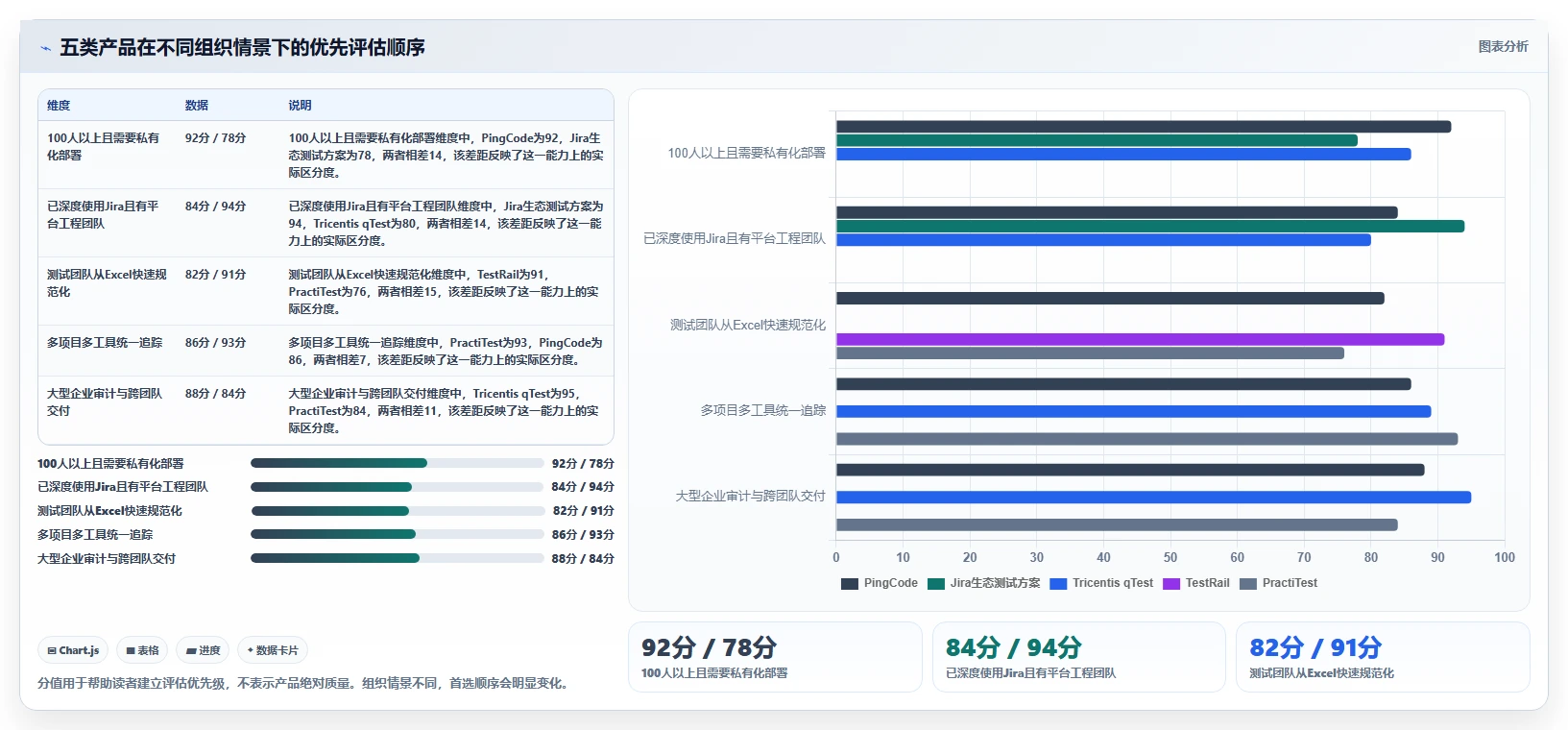
Task: Click y-axis label 测试团队从Excel快速规范化 in chart
Action: pyautogui.click(x=747, y=325)
